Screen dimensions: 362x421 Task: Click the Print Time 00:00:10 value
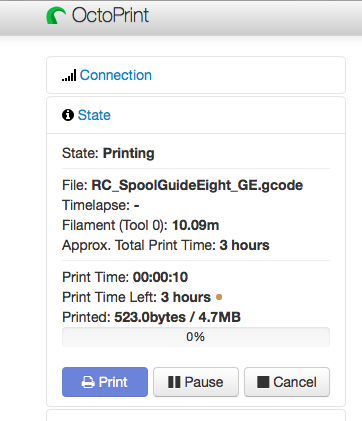click(160, 277)
